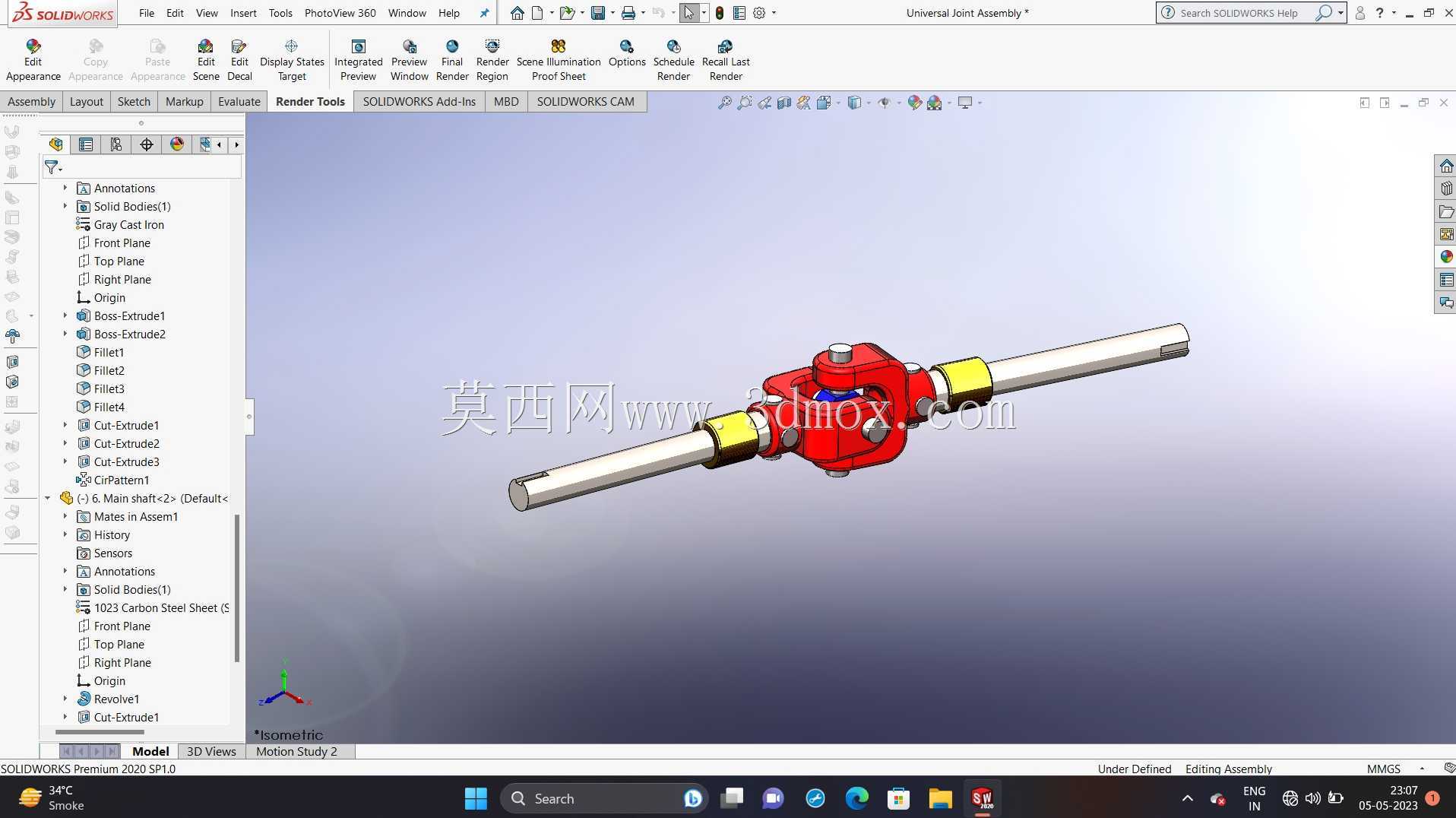Click Recall Last Render

(x=726, y=60)
